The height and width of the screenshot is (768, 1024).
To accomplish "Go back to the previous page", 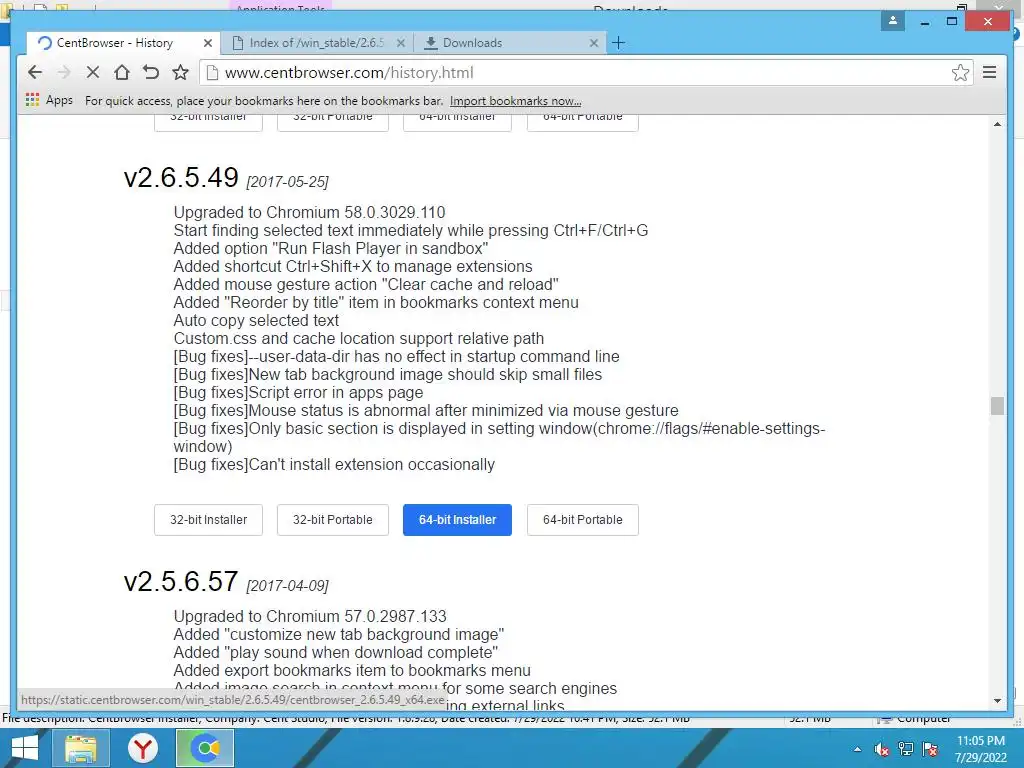I will [x=35, y=72].
